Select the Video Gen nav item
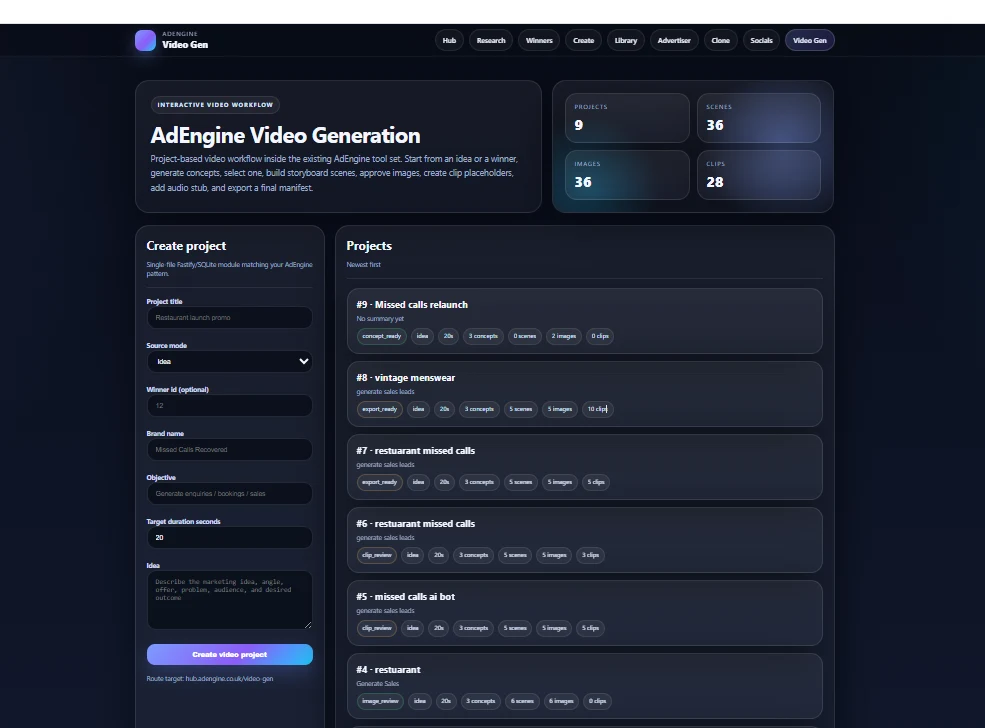 tap(810, 40)
